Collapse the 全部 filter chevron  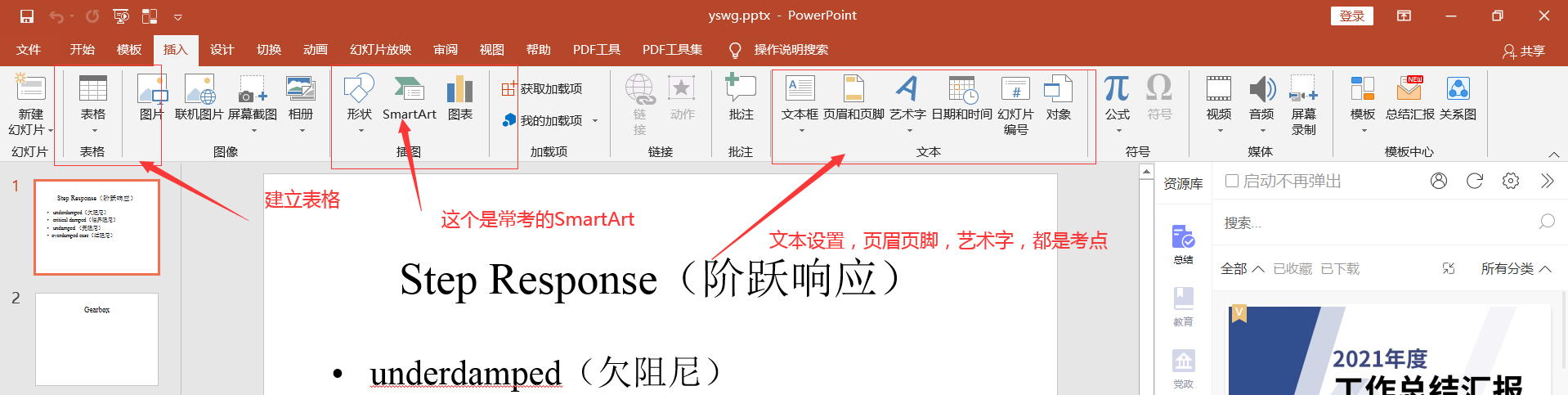[x=1257, y=269]
